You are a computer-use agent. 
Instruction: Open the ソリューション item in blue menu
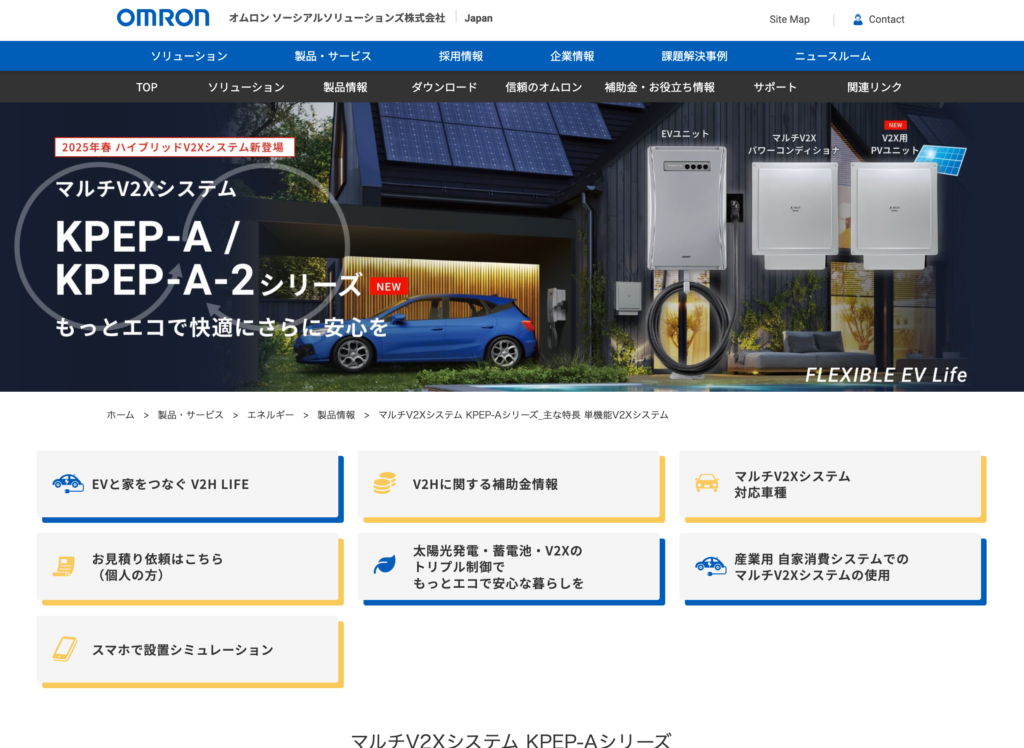pos(189,56)
